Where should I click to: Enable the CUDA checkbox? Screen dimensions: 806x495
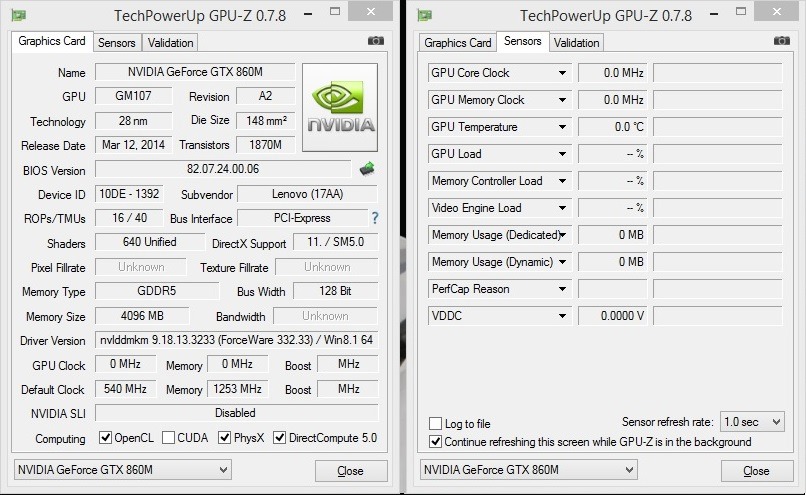click(x=168, y=438)
